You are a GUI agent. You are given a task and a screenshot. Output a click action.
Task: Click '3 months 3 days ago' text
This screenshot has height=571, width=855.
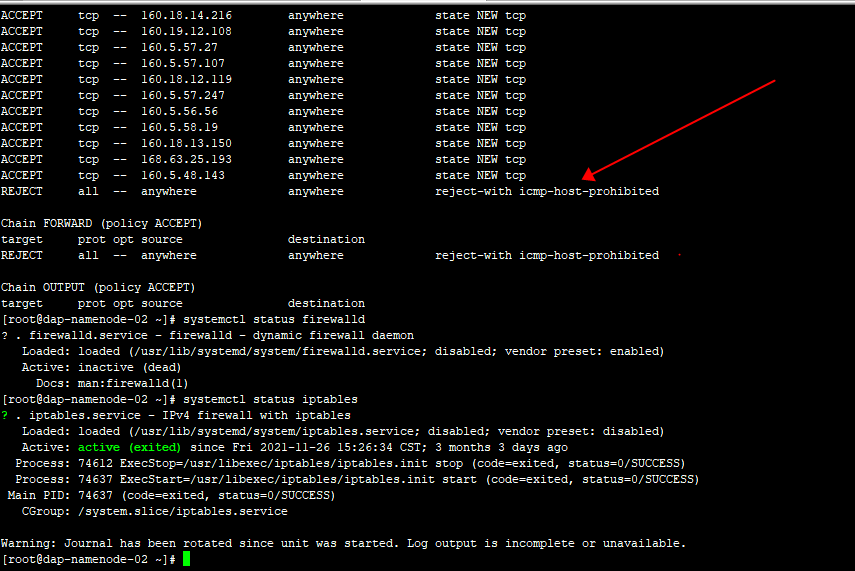502,447
